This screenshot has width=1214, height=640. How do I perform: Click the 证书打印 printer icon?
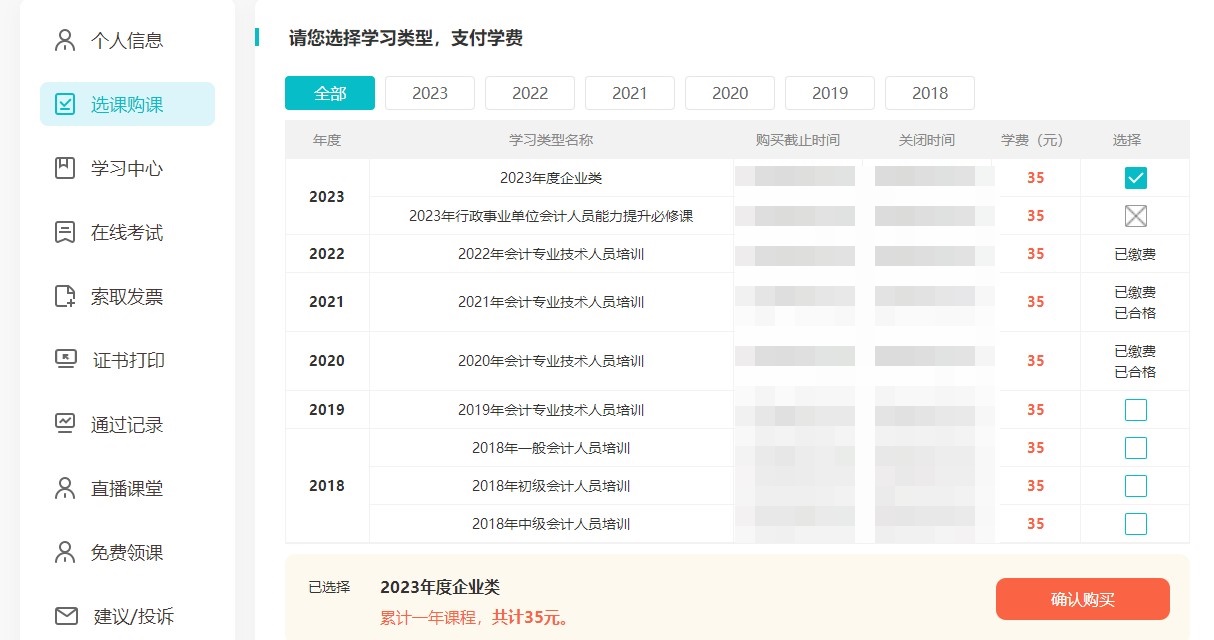[65, 360]
